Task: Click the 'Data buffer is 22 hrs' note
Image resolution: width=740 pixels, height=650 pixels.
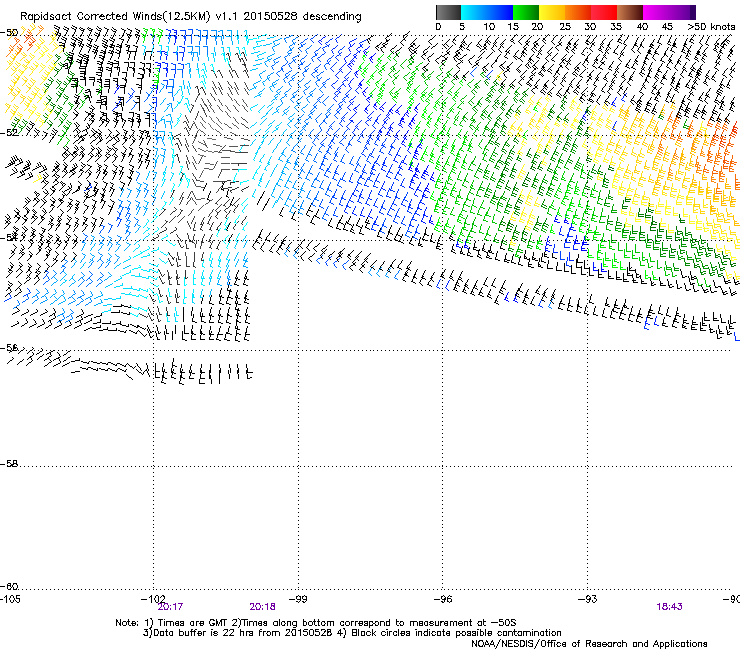Action: (x=239, y=633)
